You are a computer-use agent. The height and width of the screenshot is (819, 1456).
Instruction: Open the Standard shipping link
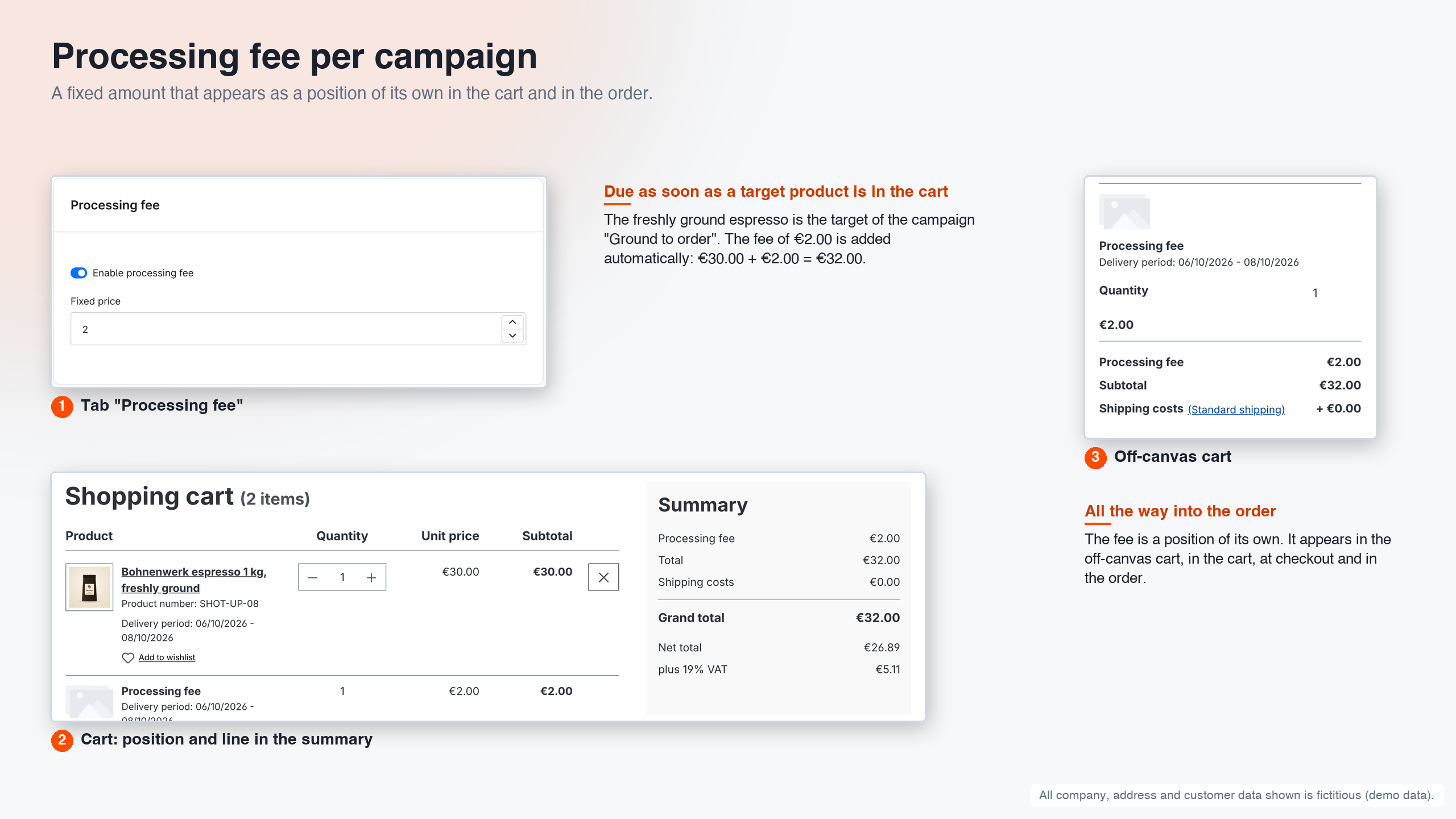pyautogui.click(x=1236, y=409)
